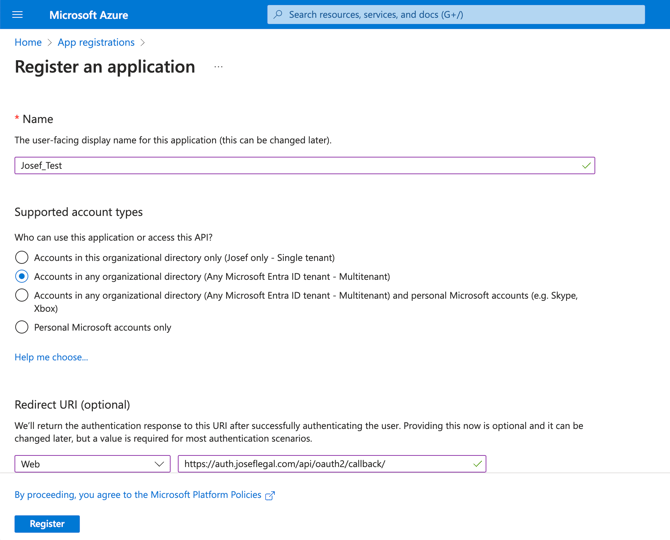This screenshot has width=670, height=540.
Task: Select Multitenant organizational directory option
Action: [x=22, y=276]
